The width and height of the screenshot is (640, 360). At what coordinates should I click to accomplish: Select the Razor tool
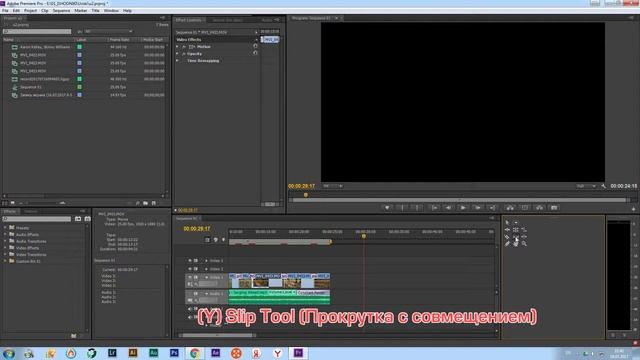click(507, 237)
